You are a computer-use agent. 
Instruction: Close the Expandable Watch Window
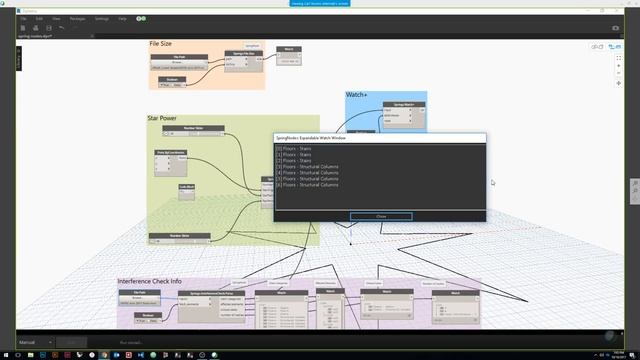click(x=381, y=216)
